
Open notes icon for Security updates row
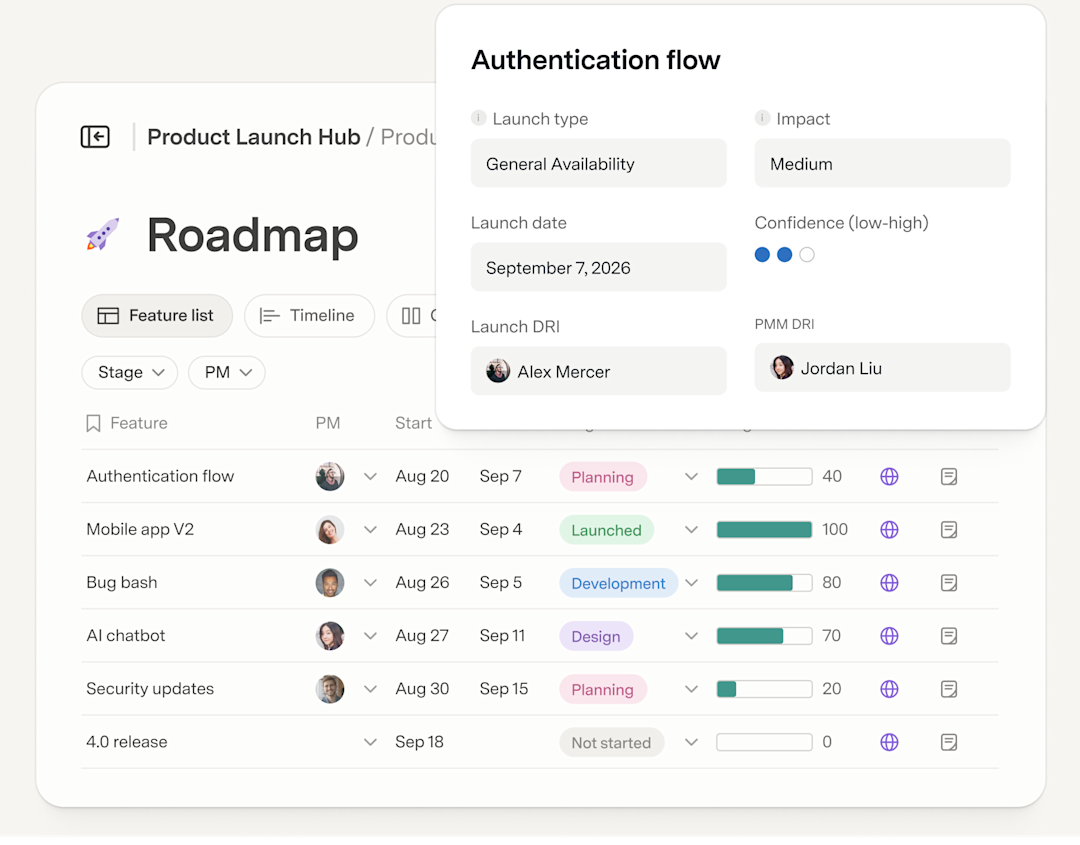tap(948, 688)
